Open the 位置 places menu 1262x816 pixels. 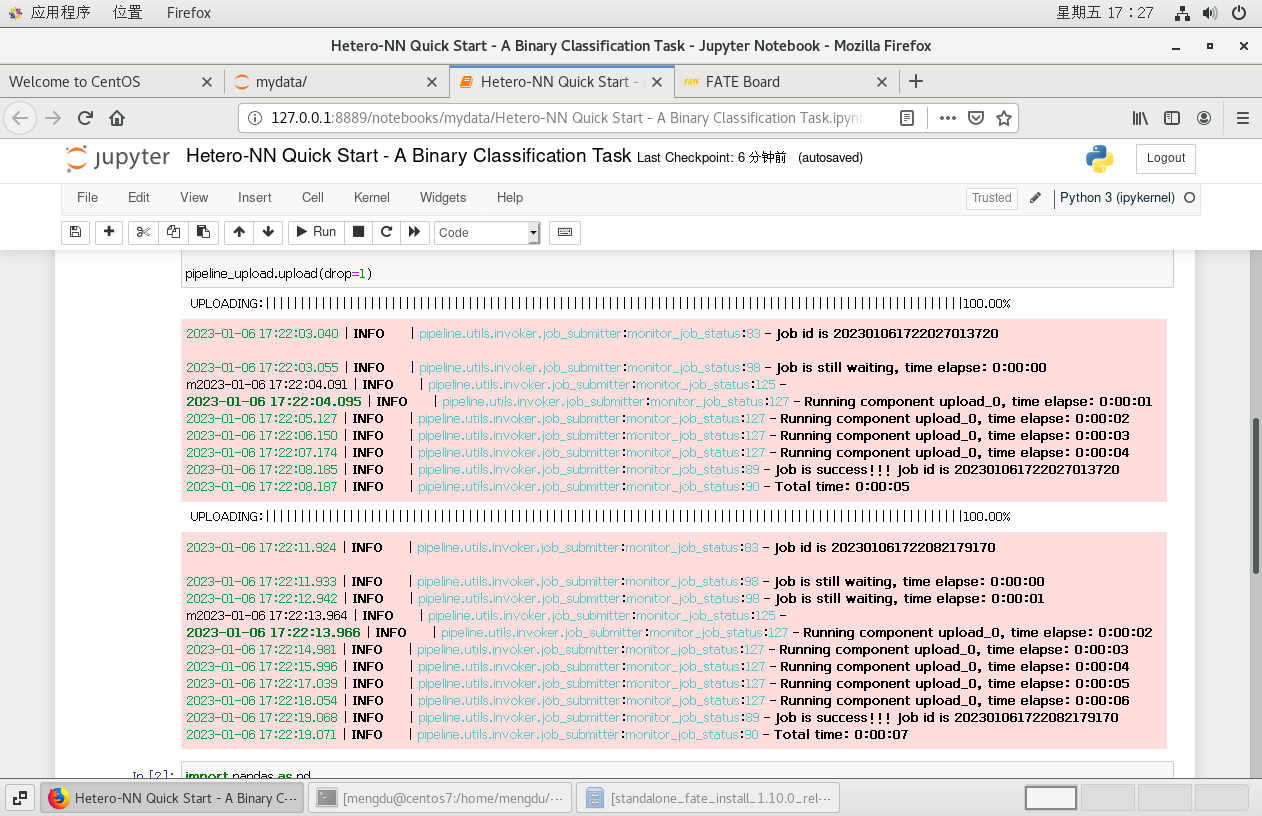point(127,13)
